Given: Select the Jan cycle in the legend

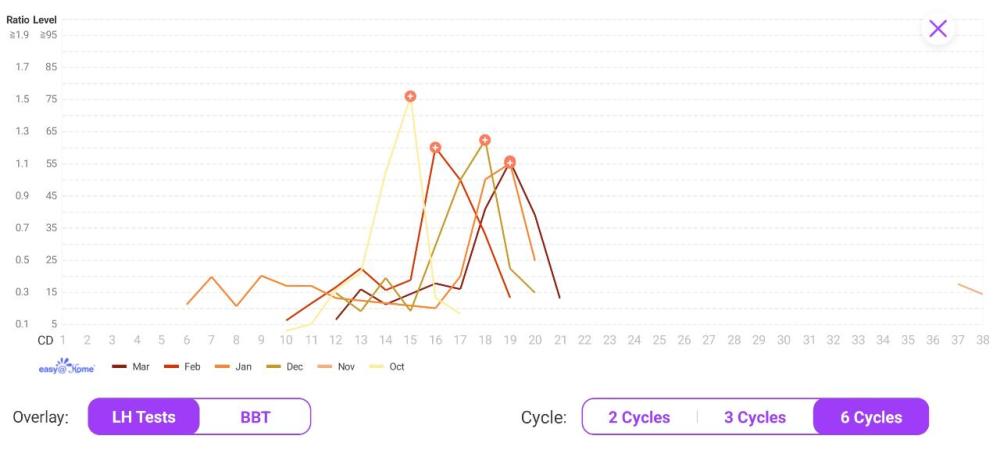Looking at the screenshot, I should [233, 367].
